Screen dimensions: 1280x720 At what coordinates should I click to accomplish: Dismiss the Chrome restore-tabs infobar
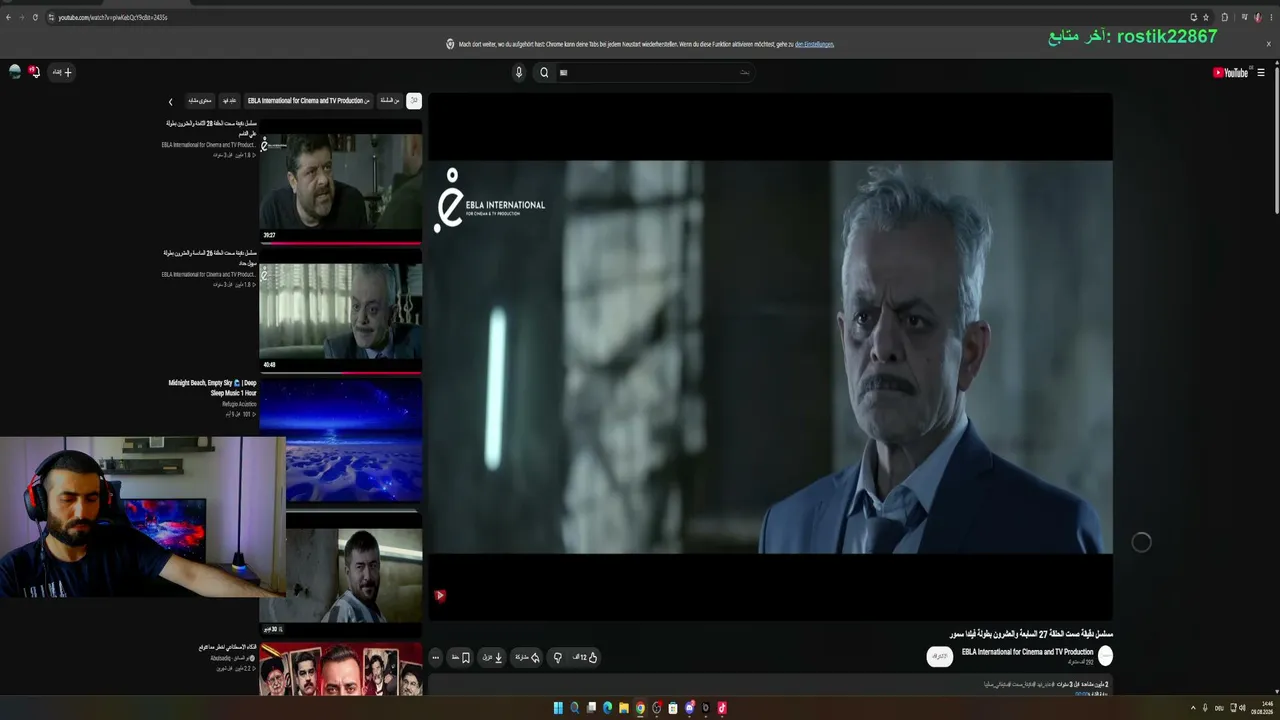coord(1269,44)
